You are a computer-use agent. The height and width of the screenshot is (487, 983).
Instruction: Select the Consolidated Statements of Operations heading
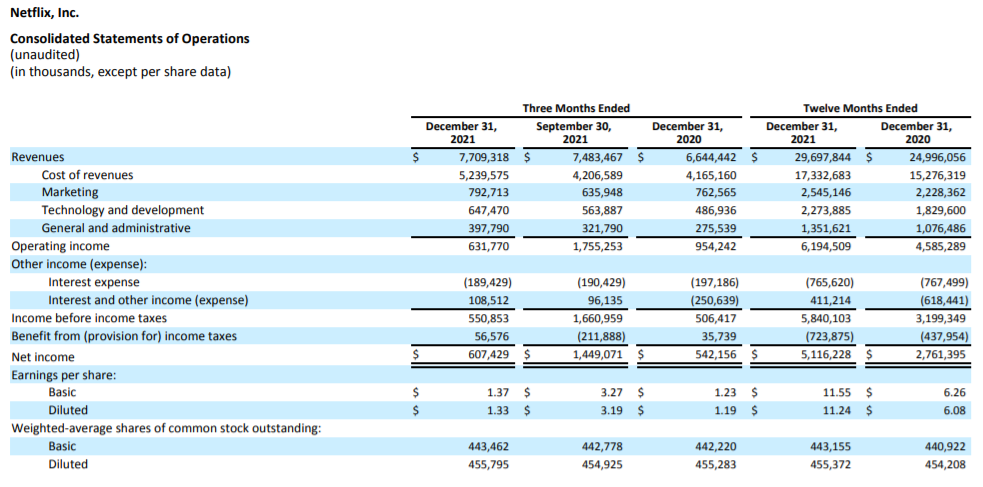[x=130, y=39]
